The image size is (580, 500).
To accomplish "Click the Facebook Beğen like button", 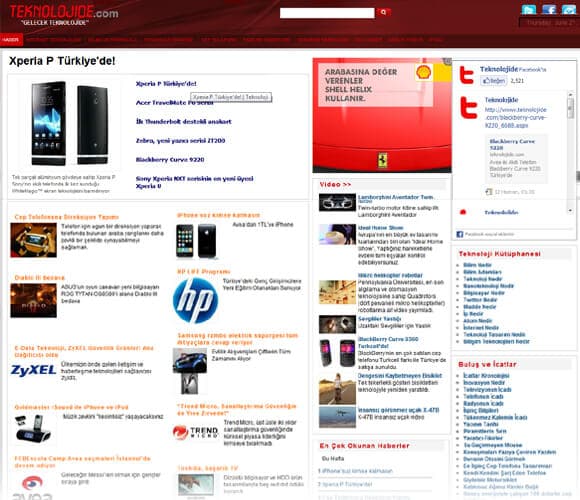I will (493, 81).
